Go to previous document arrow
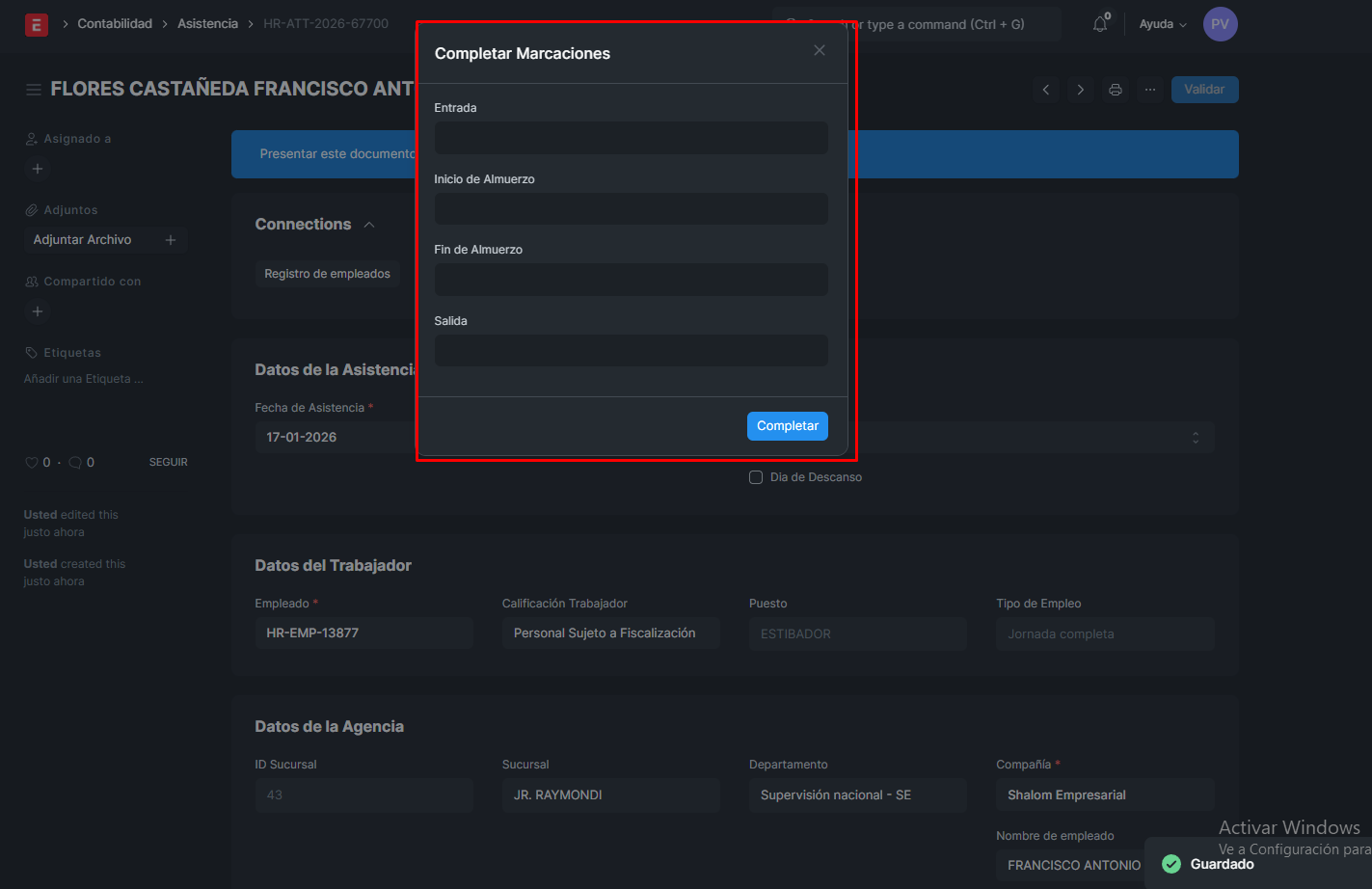 tap(1046, 90)
